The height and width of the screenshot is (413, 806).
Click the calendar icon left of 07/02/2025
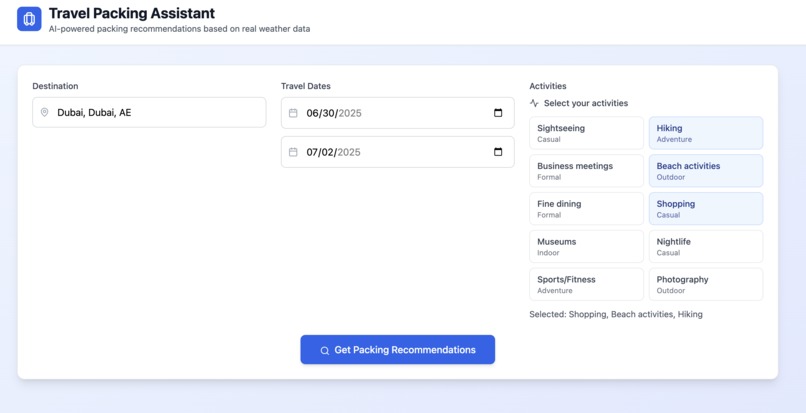click(293, 152)
